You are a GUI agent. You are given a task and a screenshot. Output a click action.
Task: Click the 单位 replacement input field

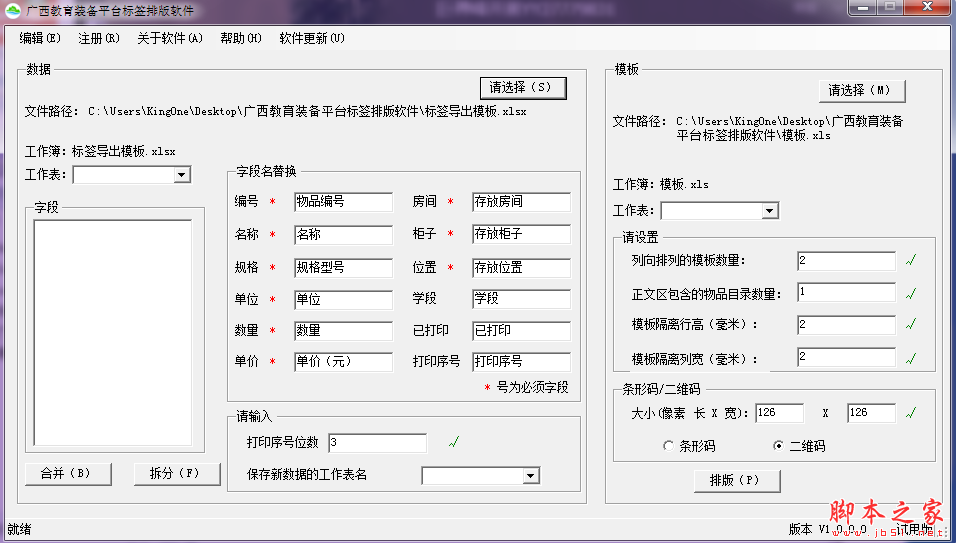(x=343, y=300)
